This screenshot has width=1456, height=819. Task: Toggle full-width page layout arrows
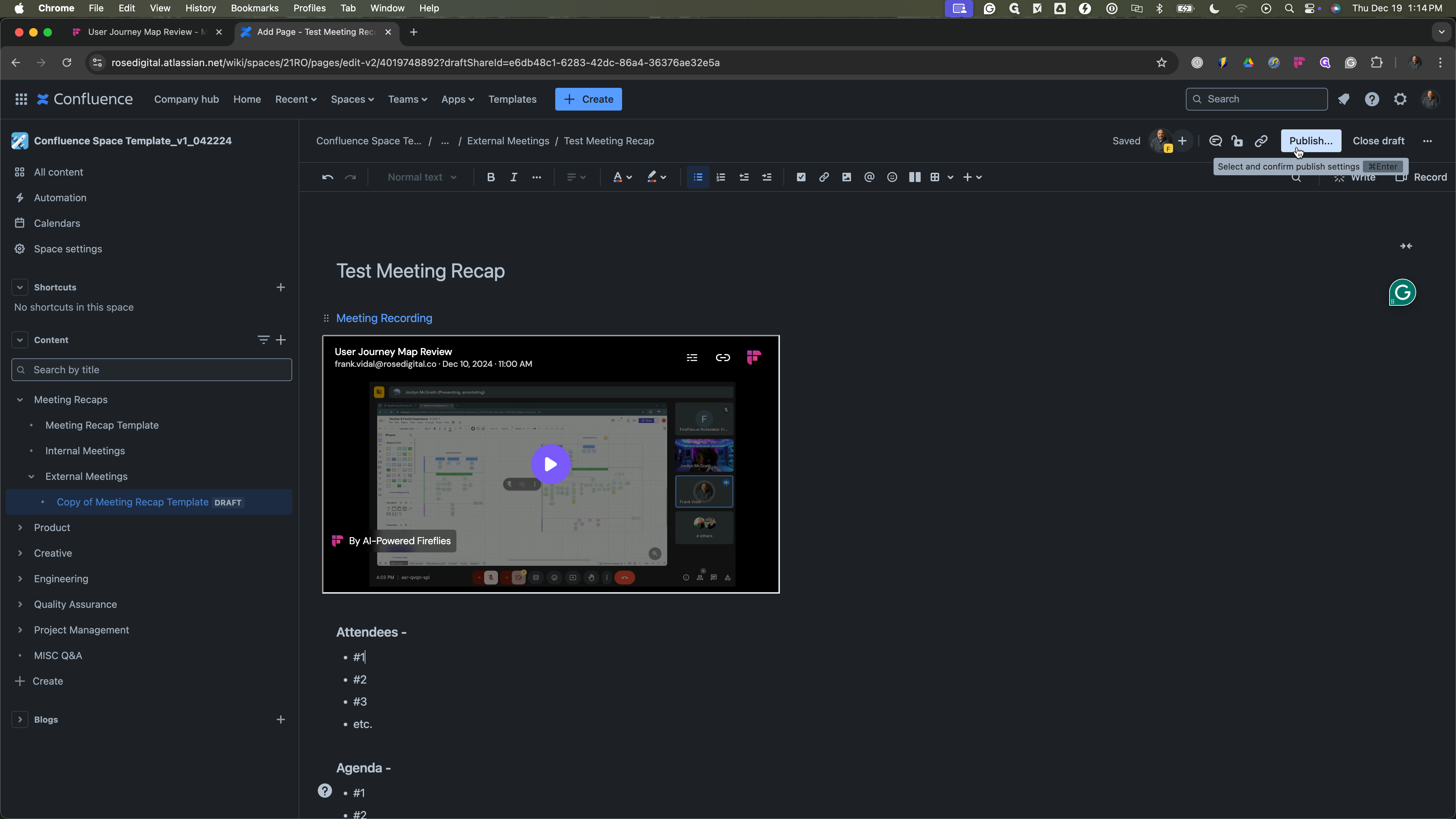coord(1406,246)
